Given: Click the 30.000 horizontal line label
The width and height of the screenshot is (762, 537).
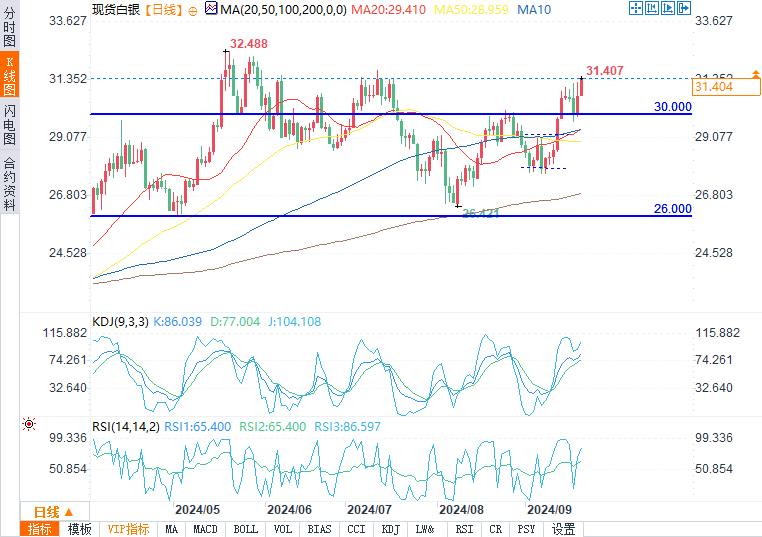Looking at the screenshot, I should click(673, 106).
